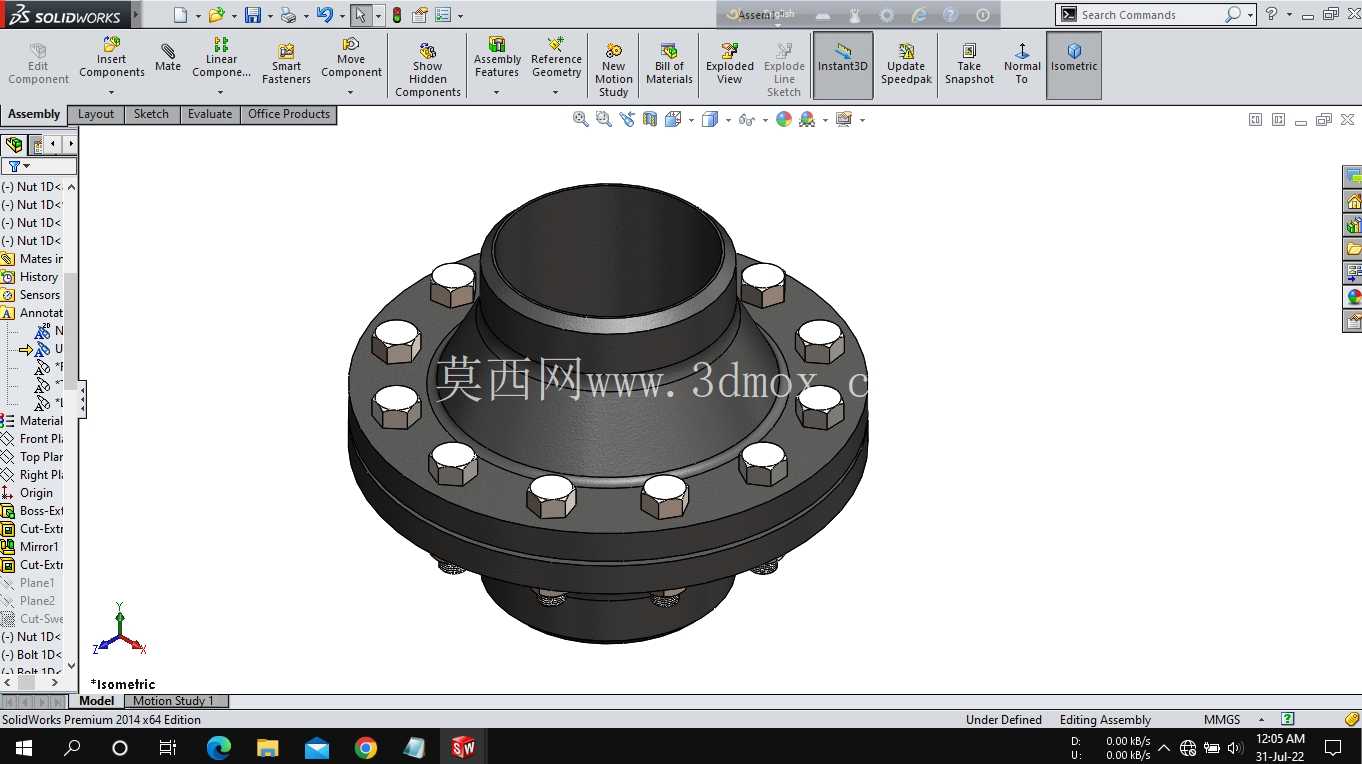
Task: Click the Insert Components tool
Action: click(x=111, y=58)
